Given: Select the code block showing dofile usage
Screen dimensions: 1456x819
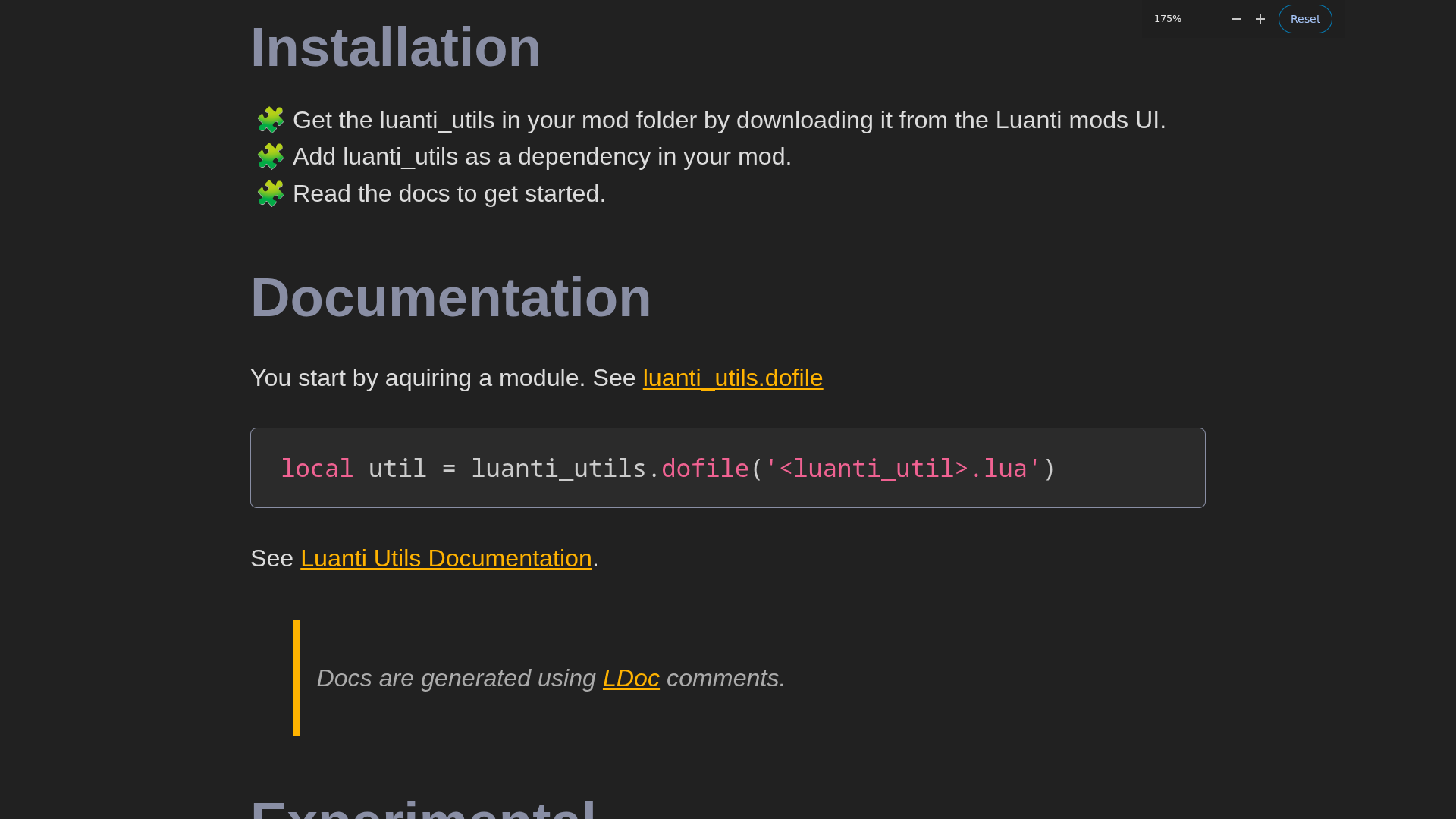Looking at the screenshot, I should tap(727, 467).
